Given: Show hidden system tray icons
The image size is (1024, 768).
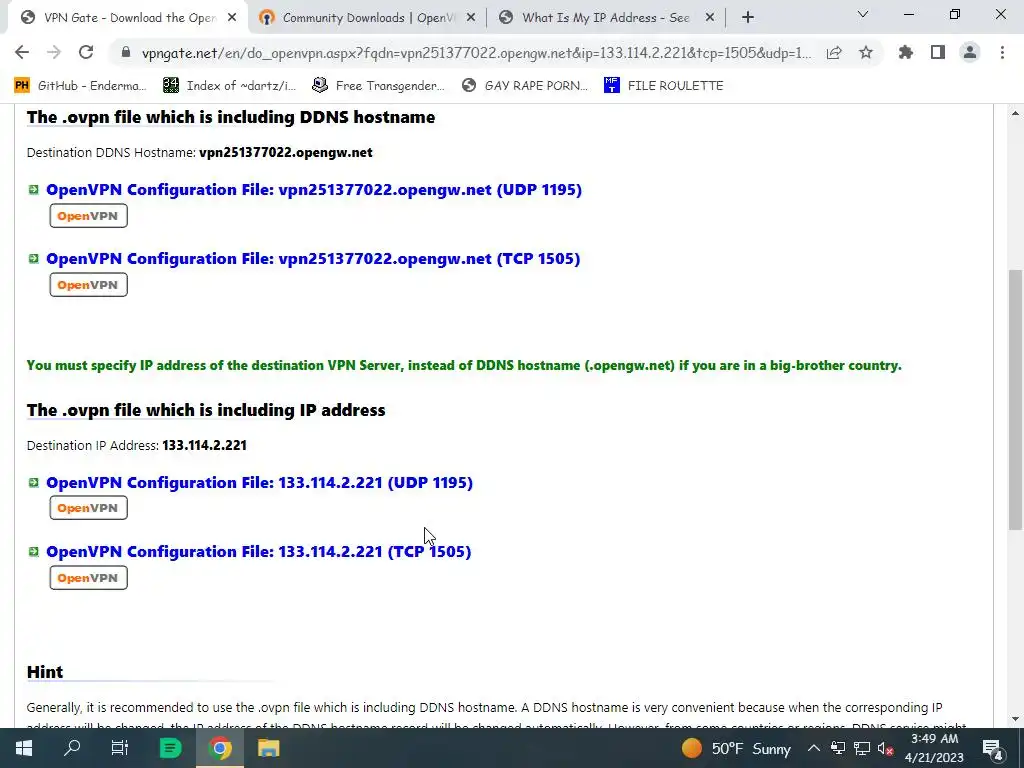Looking at the screenshot, I should [x=814, y=748].
